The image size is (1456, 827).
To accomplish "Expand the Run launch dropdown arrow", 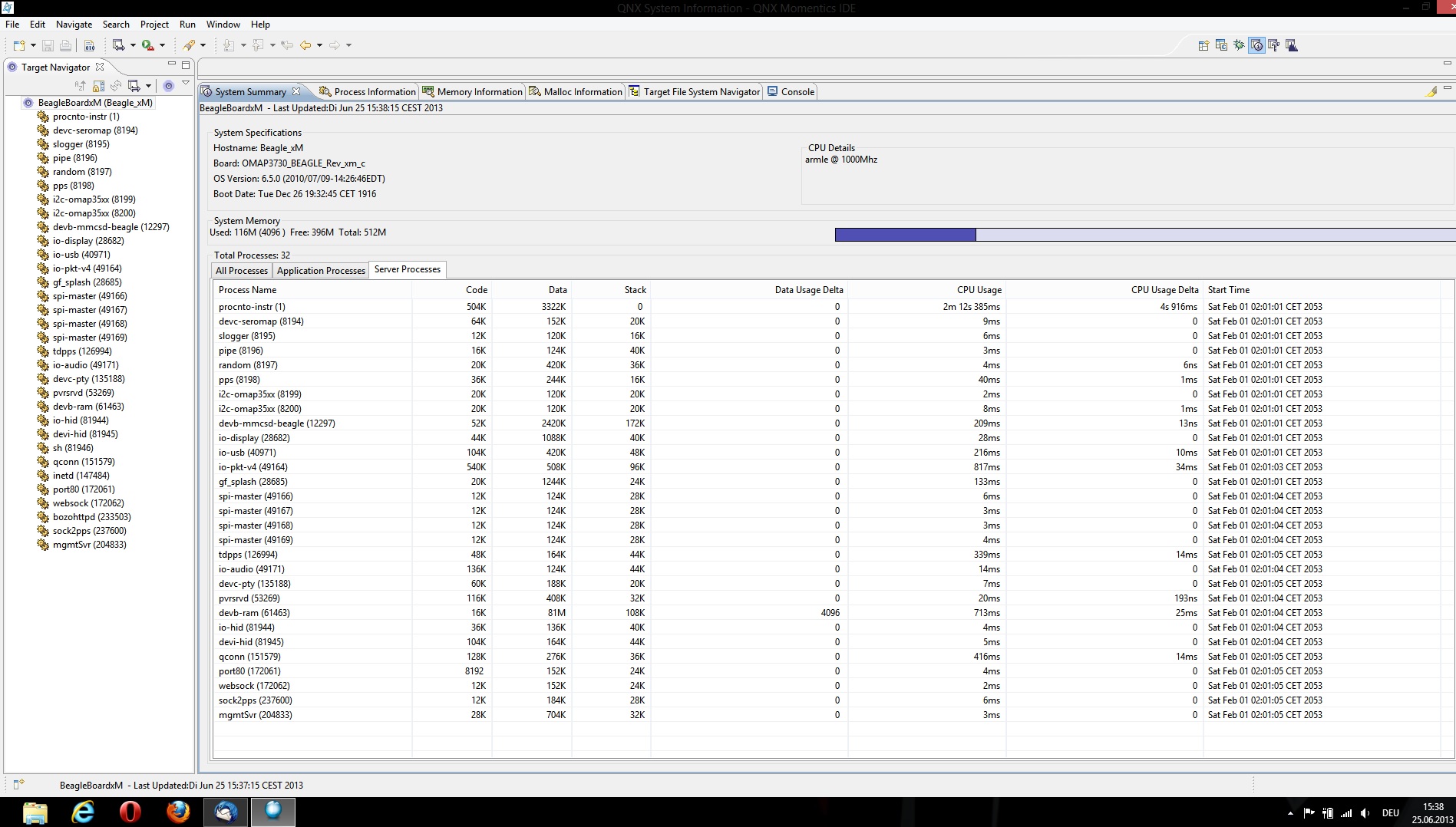I will pos(162,45).
